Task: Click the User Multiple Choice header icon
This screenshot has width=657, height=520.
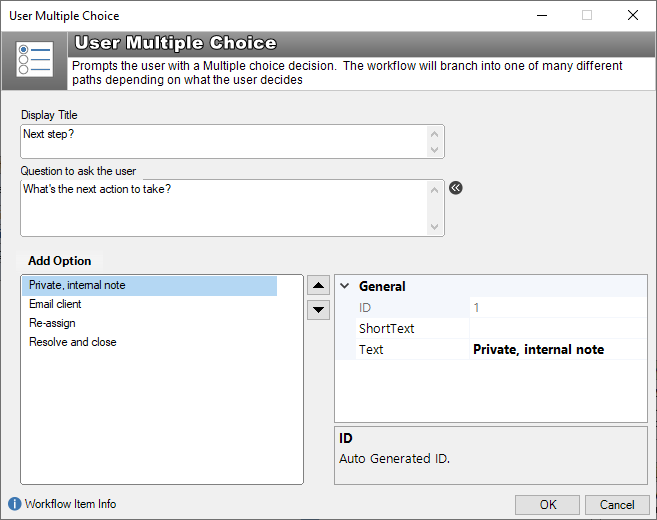Action: tap(34, 59)
